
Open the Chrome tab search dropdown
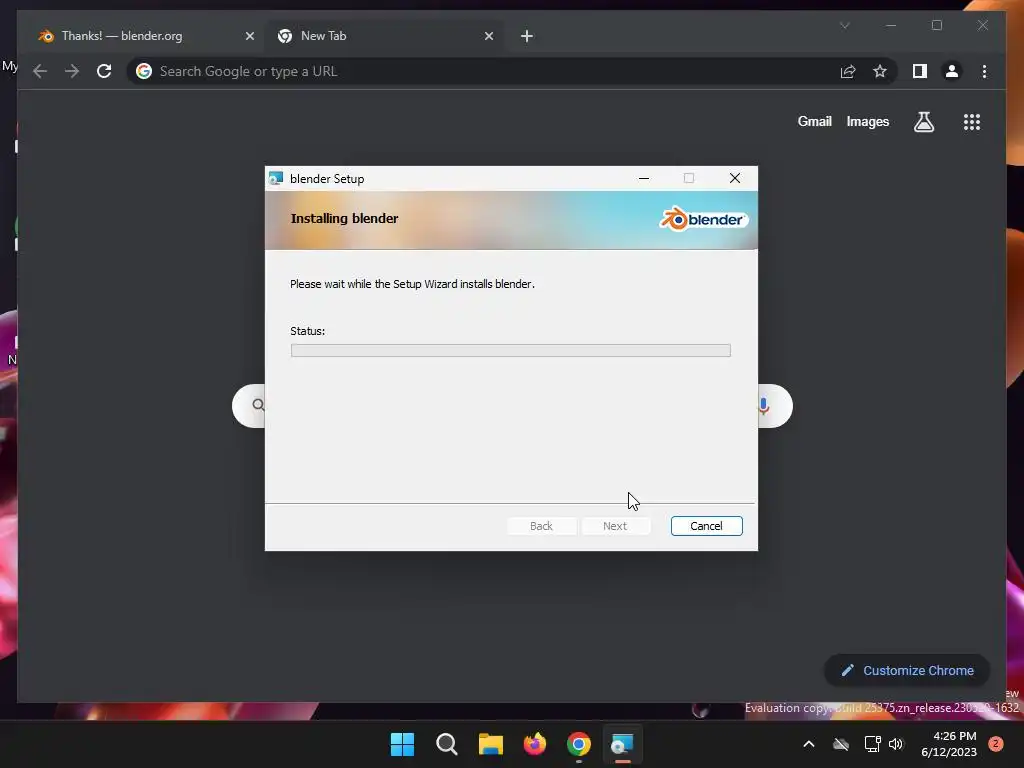(844, 25)
